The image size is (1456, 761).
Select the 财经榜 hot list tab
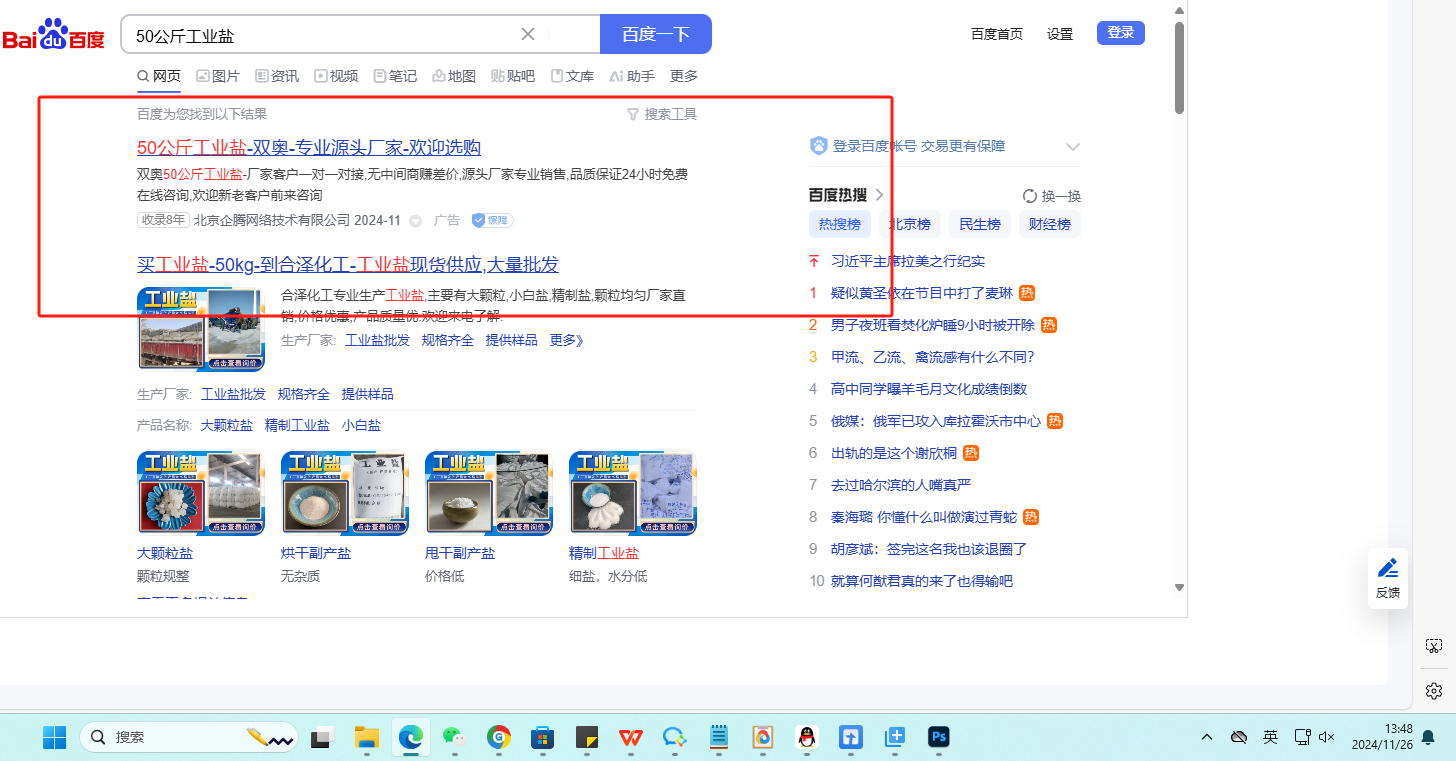tap(1050, 224)
